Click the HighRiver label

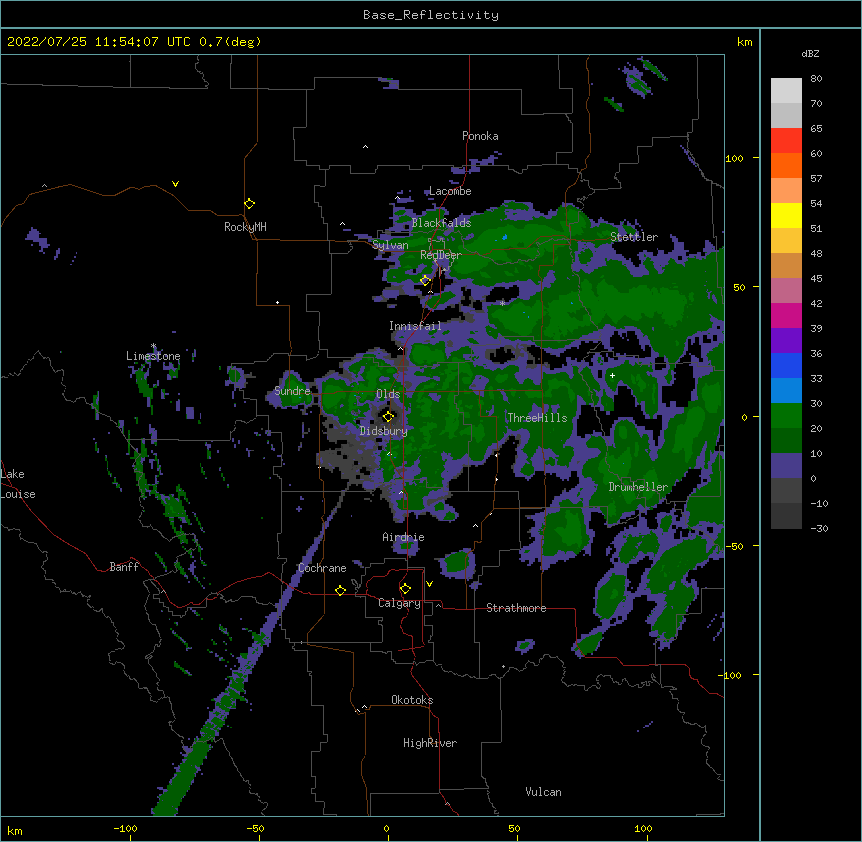pyautogui.click(x=430, y=743)
